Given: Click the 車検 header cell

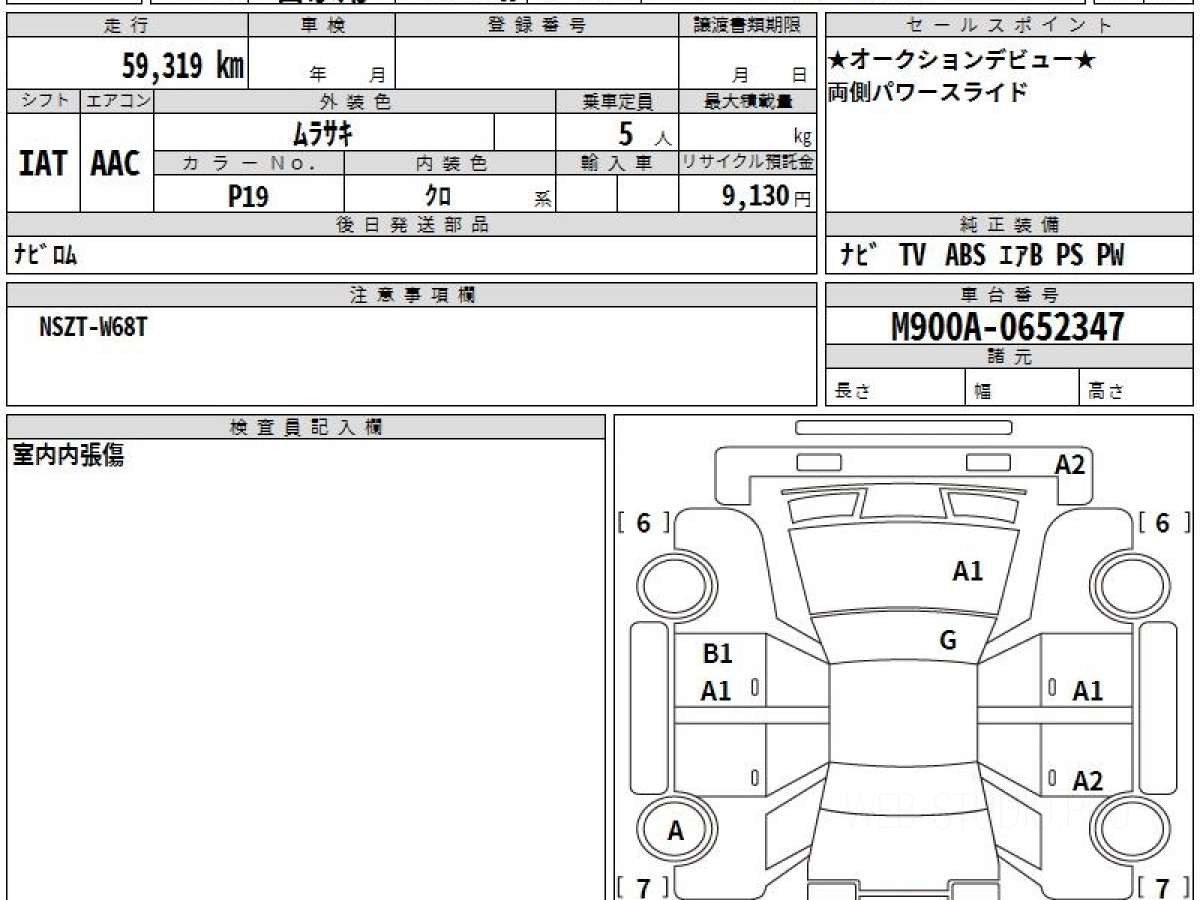Looking at the screenshot, I should tap(322, 26).
